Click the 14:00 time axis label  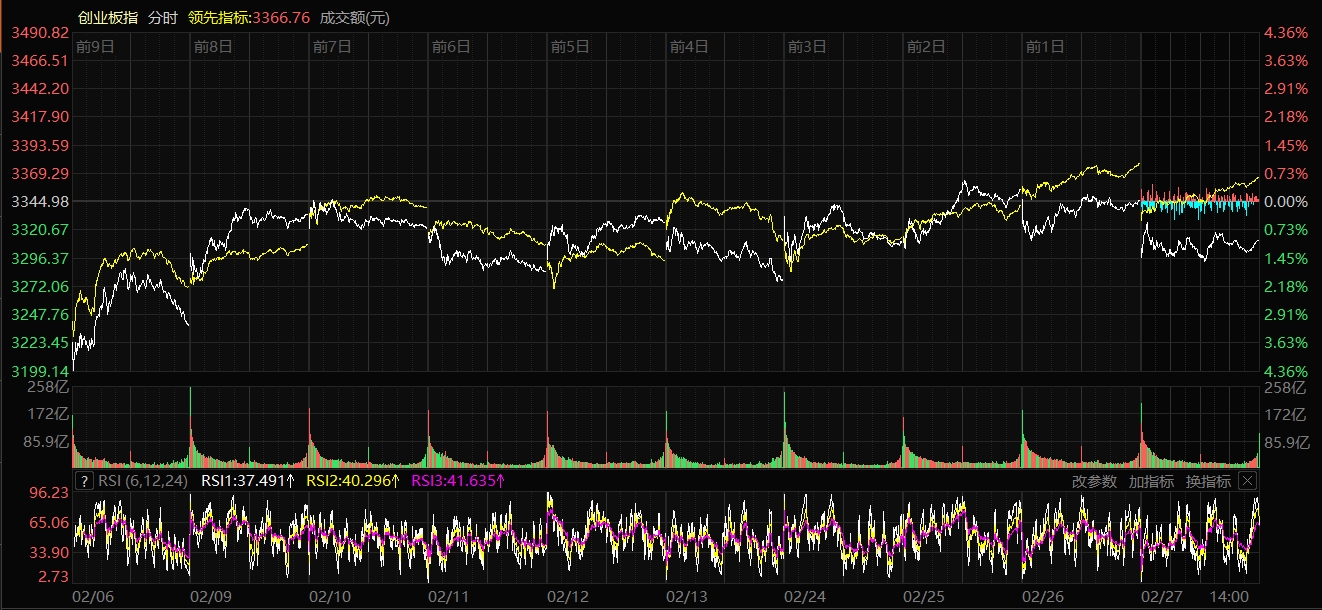(1229, 596)
